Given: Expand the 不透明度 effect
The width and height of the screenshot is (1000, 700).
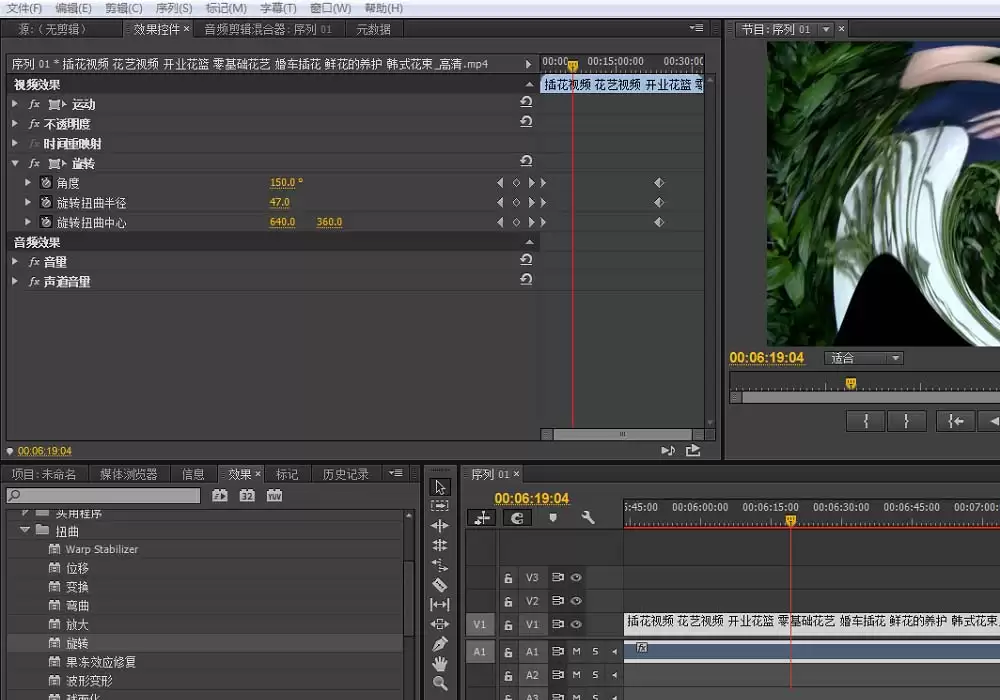Looking at the screenshot, I should 15,124.
